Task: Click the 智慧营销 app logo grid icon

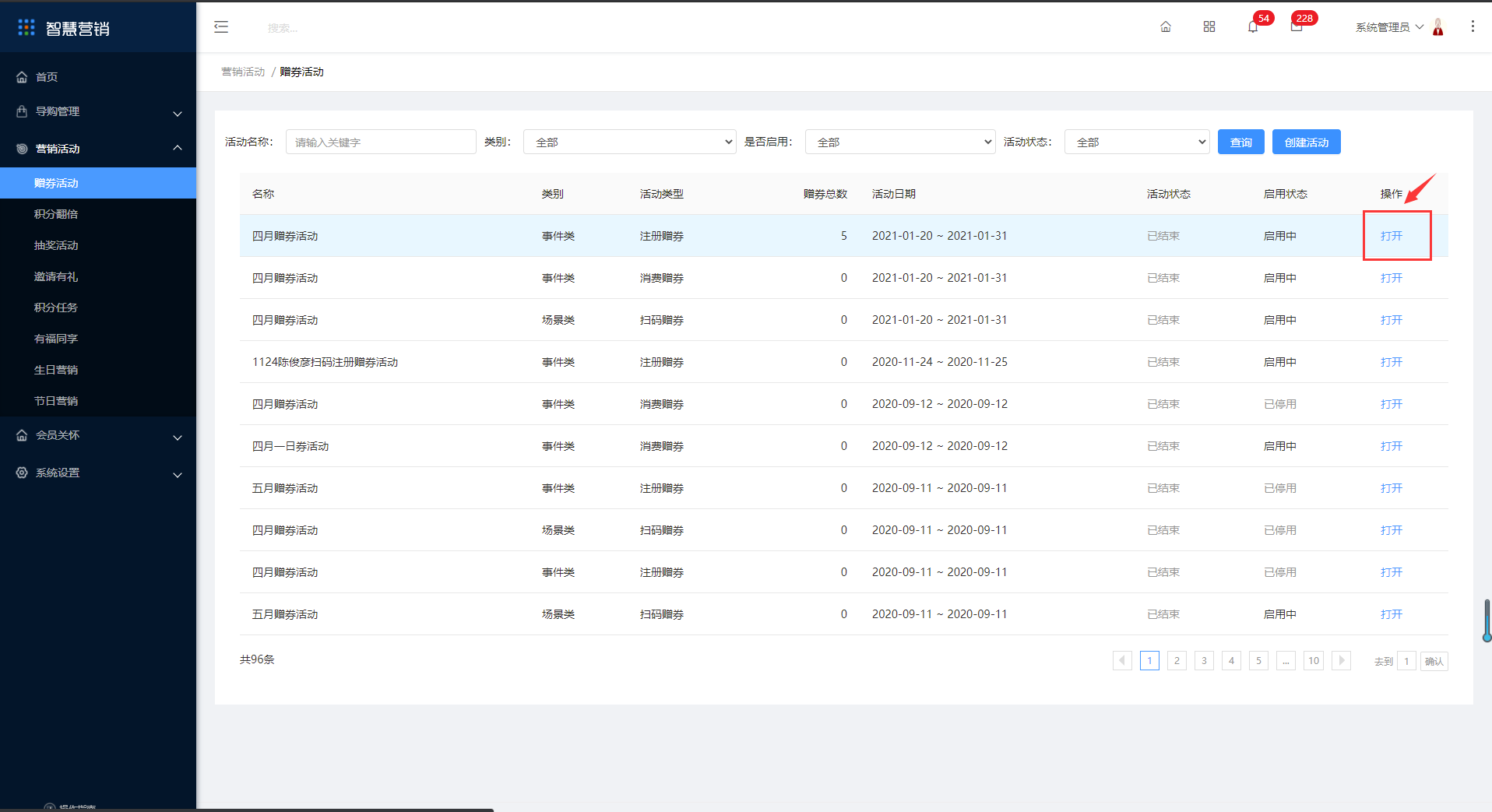Action: point(26,28)
